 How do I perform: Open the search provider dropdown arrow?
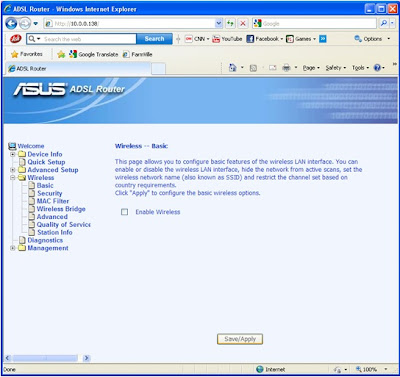click(x=392, y=23)
